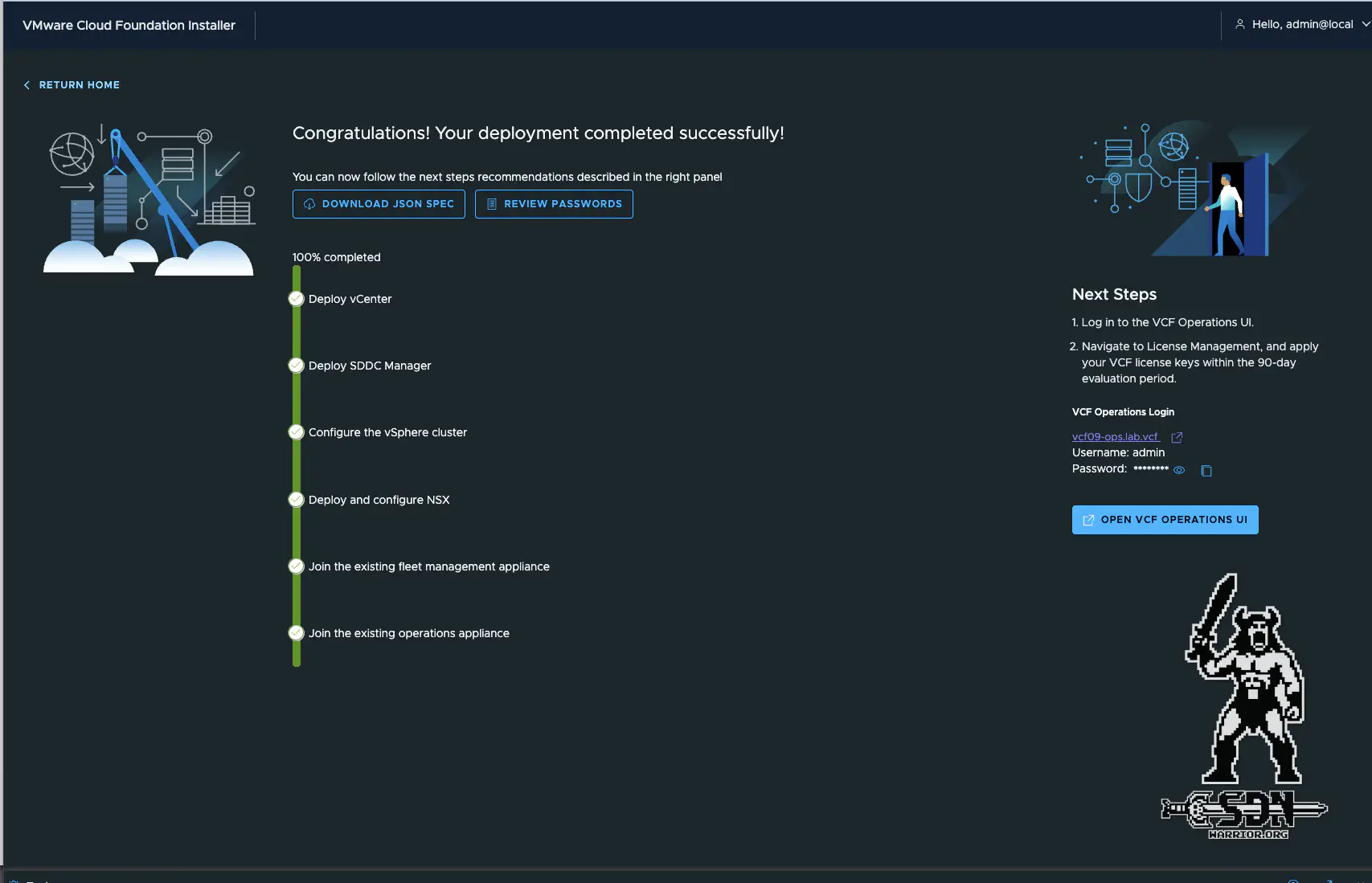1372x883 pixels.
Task: Open the VCF Operations UI
Action: pos(1165,520)
